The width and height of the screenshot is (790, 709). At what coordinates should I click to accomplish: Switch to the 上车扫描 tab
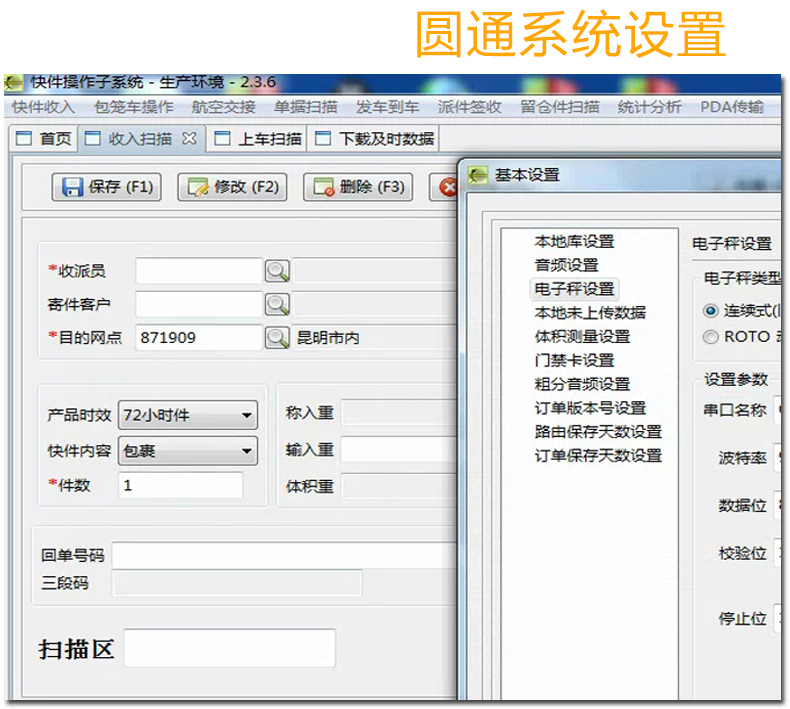258,139
